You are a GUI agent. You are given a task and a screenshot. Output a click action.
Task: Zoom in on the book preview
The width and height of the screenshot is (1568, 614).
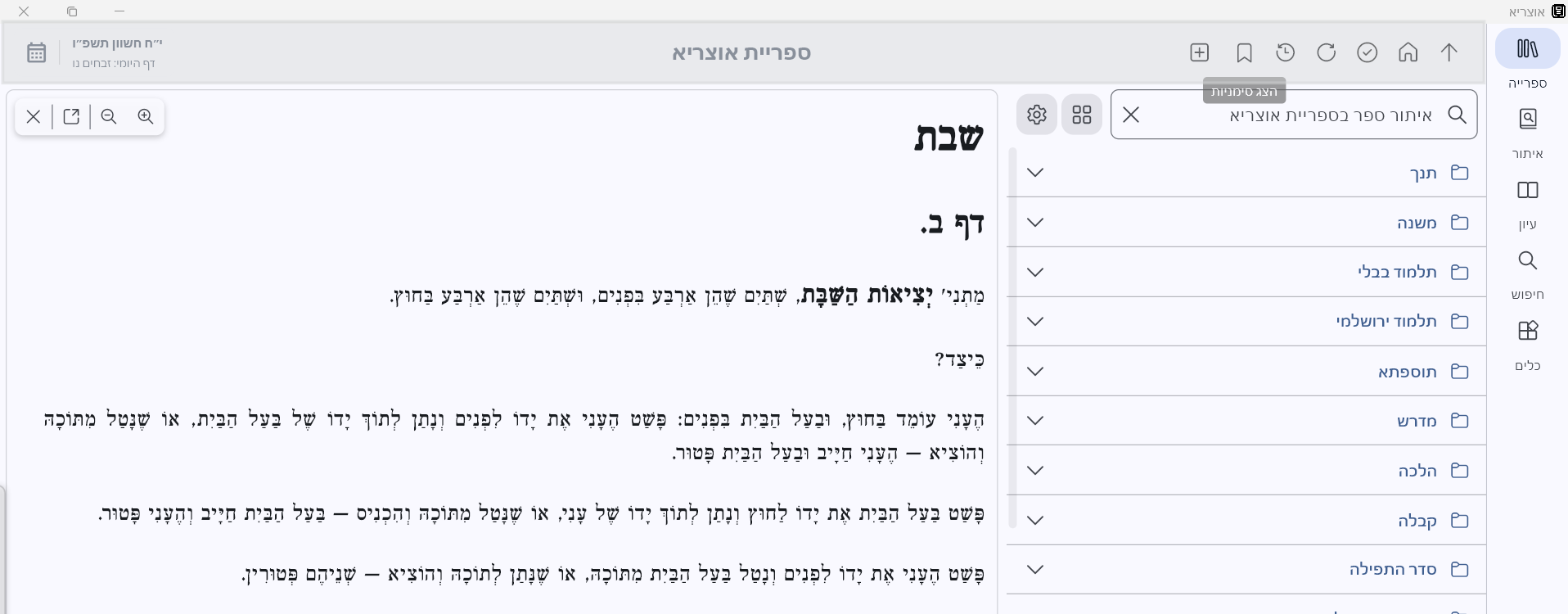pos(146,116)
